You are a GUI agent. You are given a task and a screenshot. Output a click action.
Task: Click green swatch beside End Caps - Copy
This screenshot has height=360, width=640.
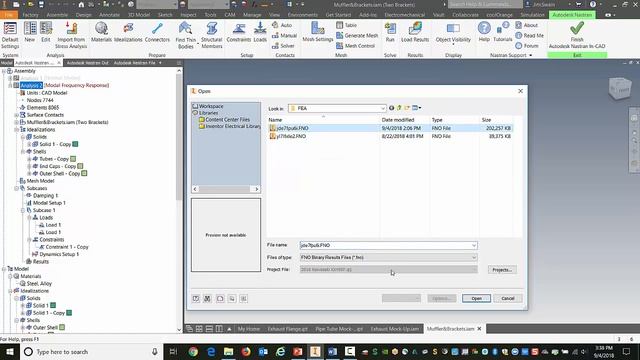click(x=80, y=166)
